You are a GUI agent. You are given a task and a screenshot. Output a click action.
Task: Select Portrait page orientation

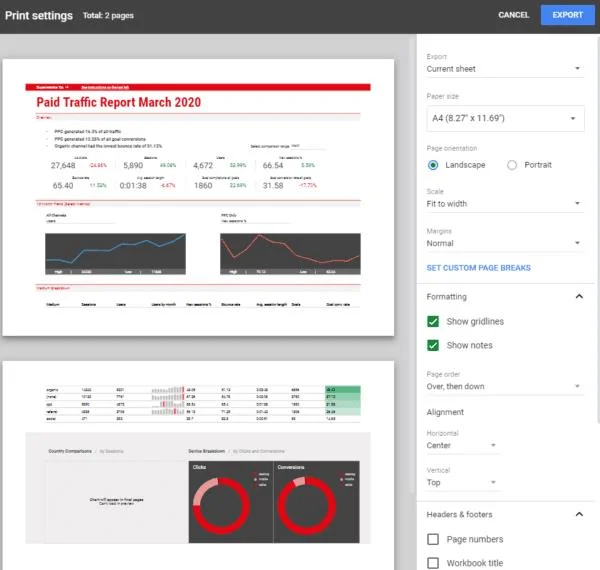click(512, 165)
